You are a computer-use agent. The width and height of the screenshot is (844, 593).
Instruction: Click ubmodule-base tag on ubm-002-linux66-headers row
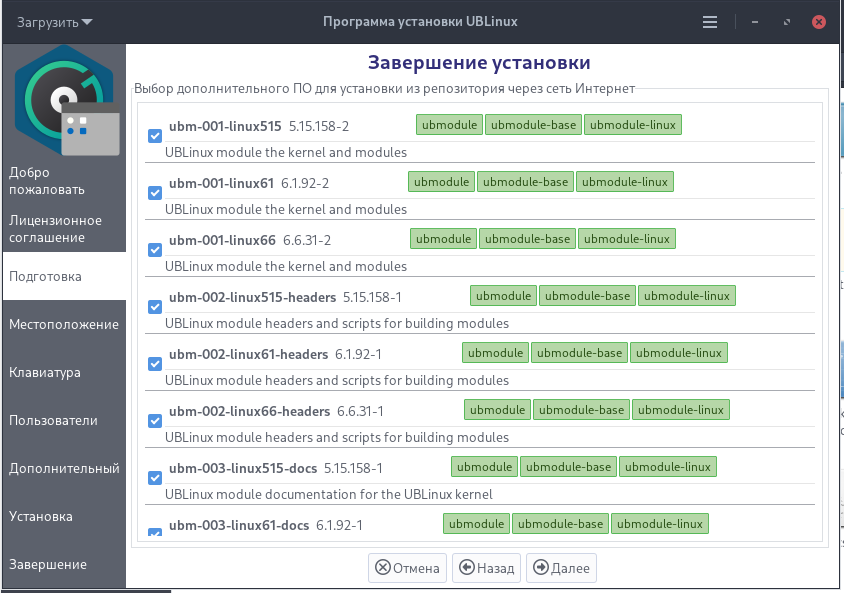581,410
